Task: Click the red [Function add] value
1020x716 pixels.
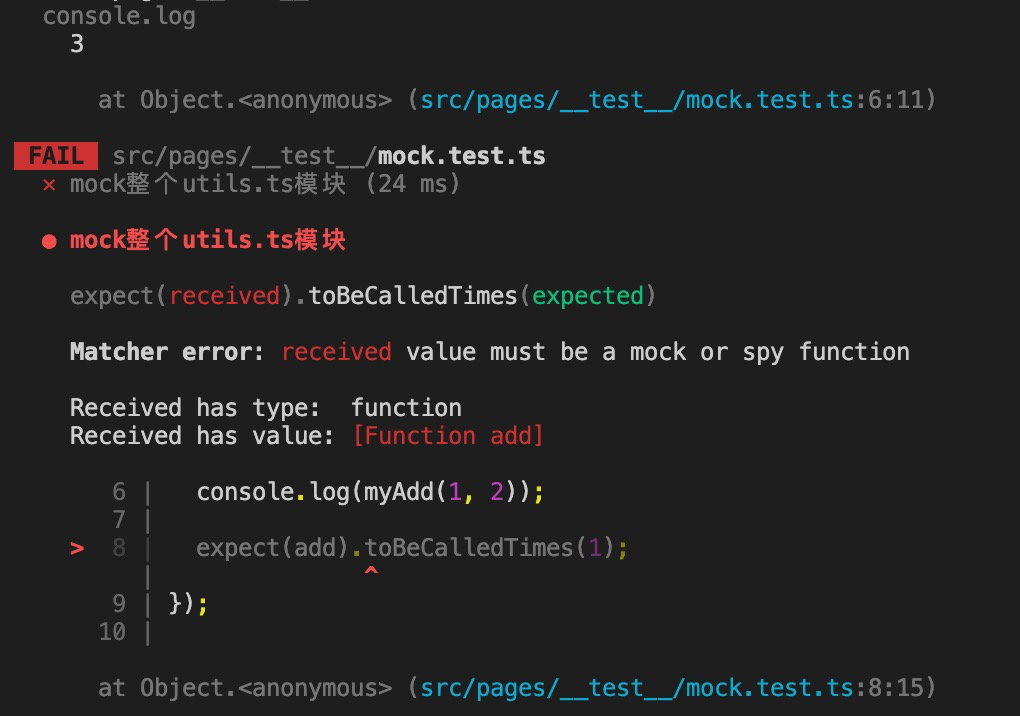Action: click(x=448, y=436)
